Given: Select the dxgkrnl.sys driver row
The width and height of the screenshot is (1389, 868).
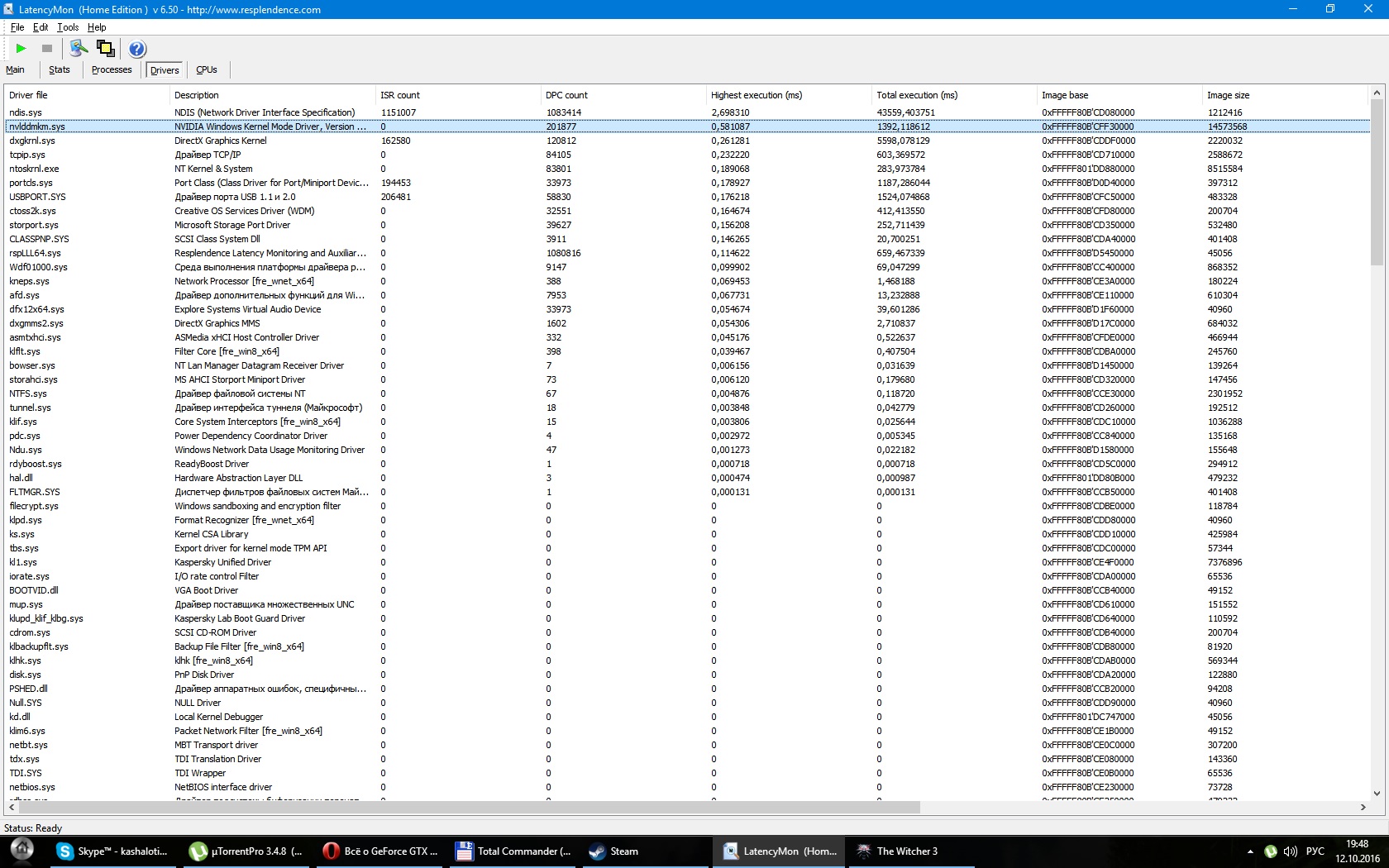Looking at the screenshot, I should point(687,141).
